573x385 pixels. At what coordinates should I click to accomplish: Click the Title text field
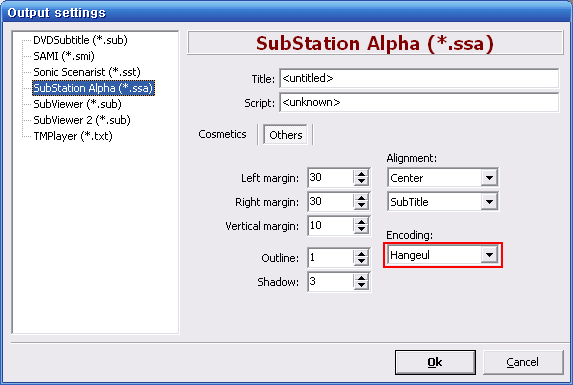click(419, 78)
